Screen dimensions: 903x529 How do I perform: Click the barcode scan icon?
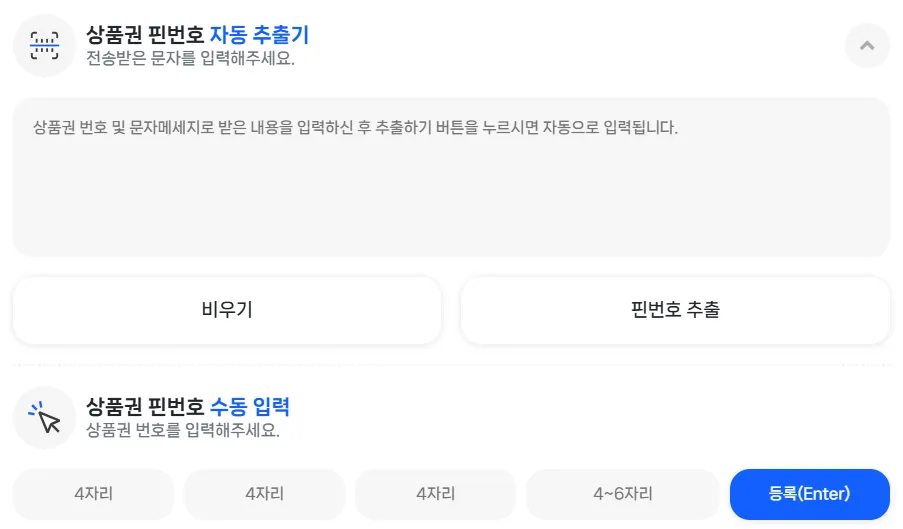pos(45,45)
